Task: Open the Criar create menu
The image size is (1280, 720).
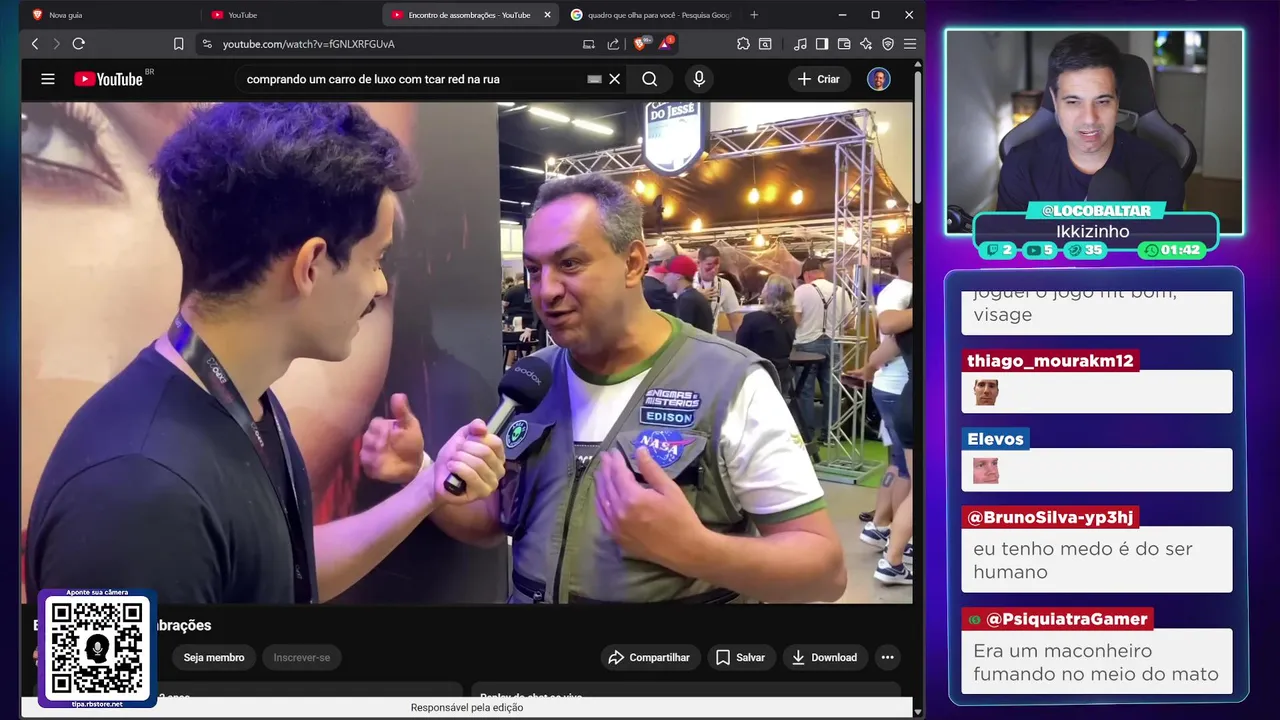Action: click(x=819, y=79)
